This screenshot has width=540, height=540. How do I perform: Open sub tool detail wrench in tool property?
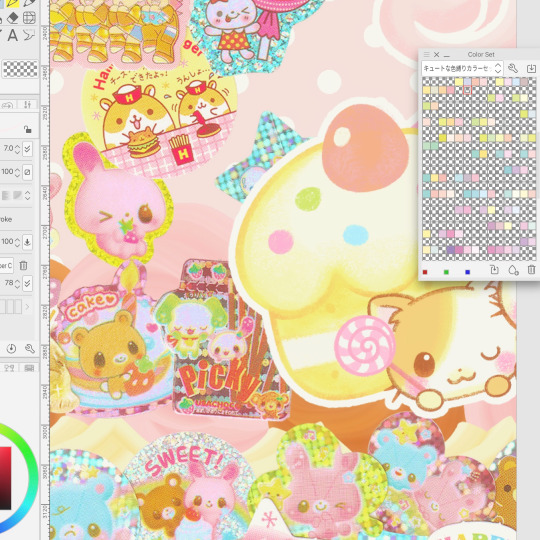[30, 349]
